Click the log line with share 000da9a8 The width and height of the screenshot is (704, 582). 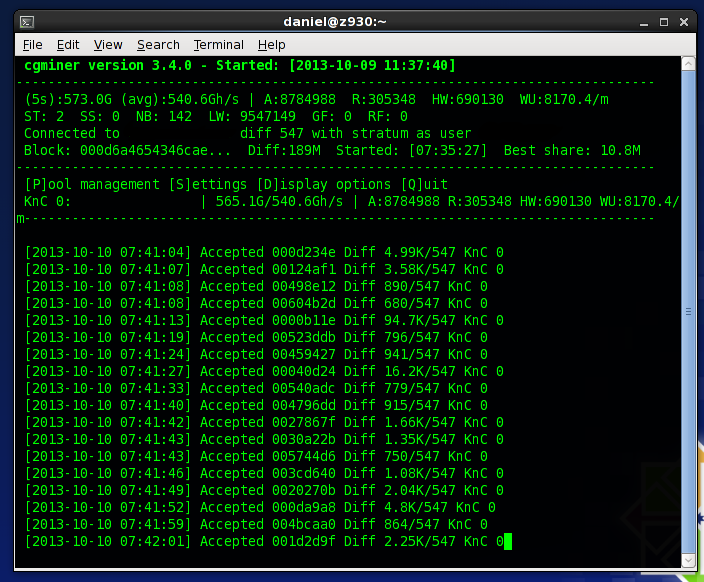tap(260, 507)
